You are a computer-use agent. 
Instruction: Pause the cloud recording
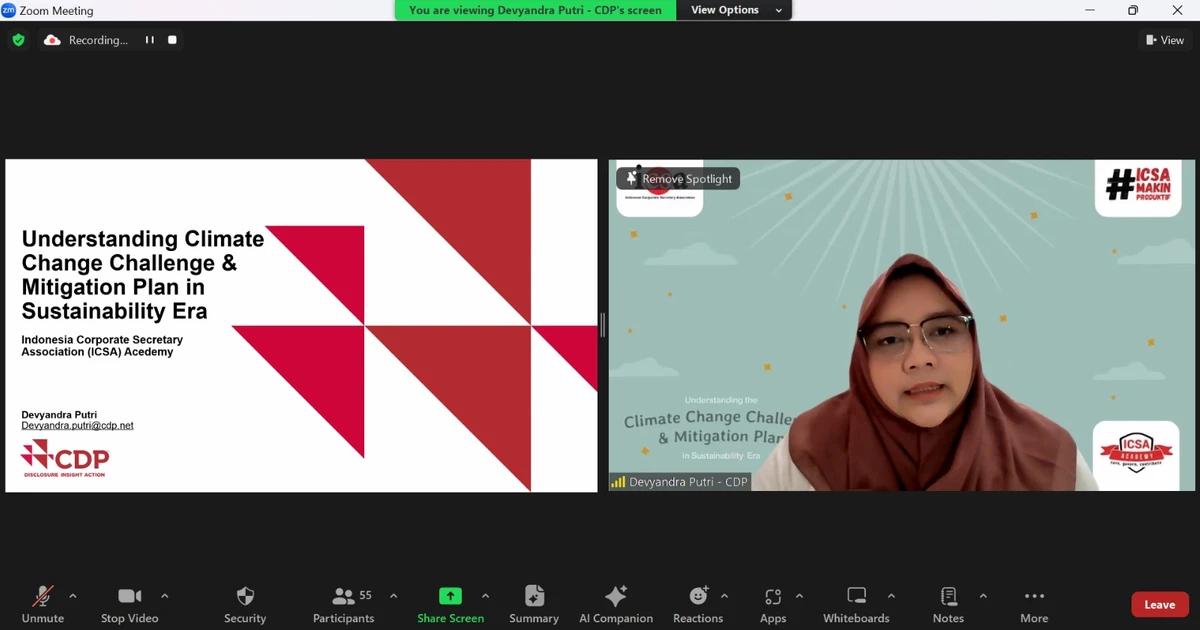click(150, 40)
